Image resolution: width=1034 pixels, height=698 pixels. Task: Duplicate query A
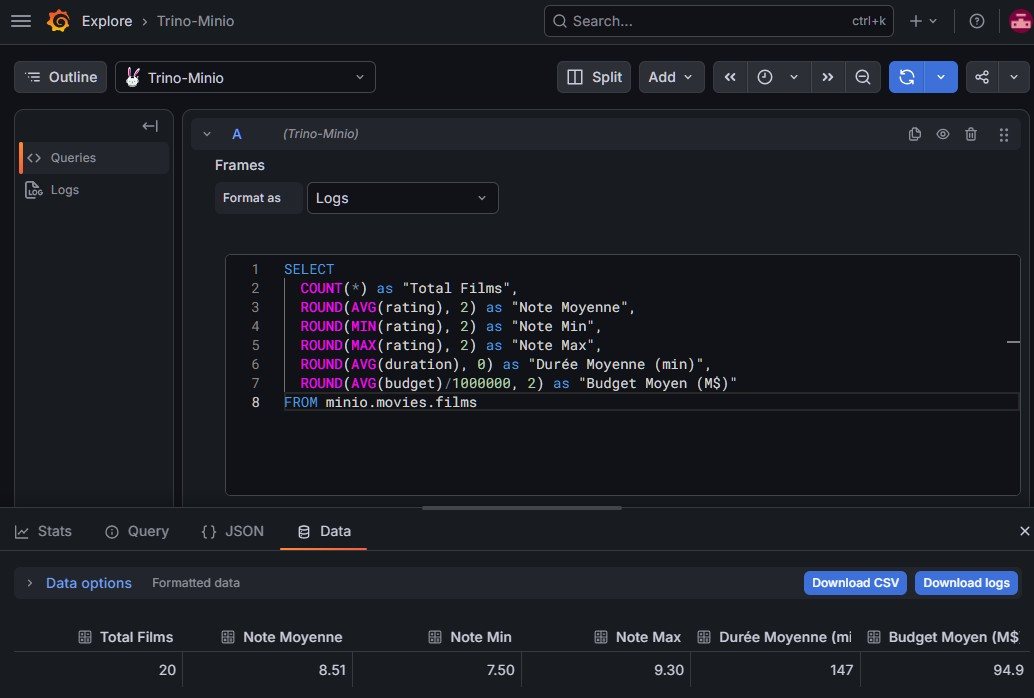tap(915, 134)
